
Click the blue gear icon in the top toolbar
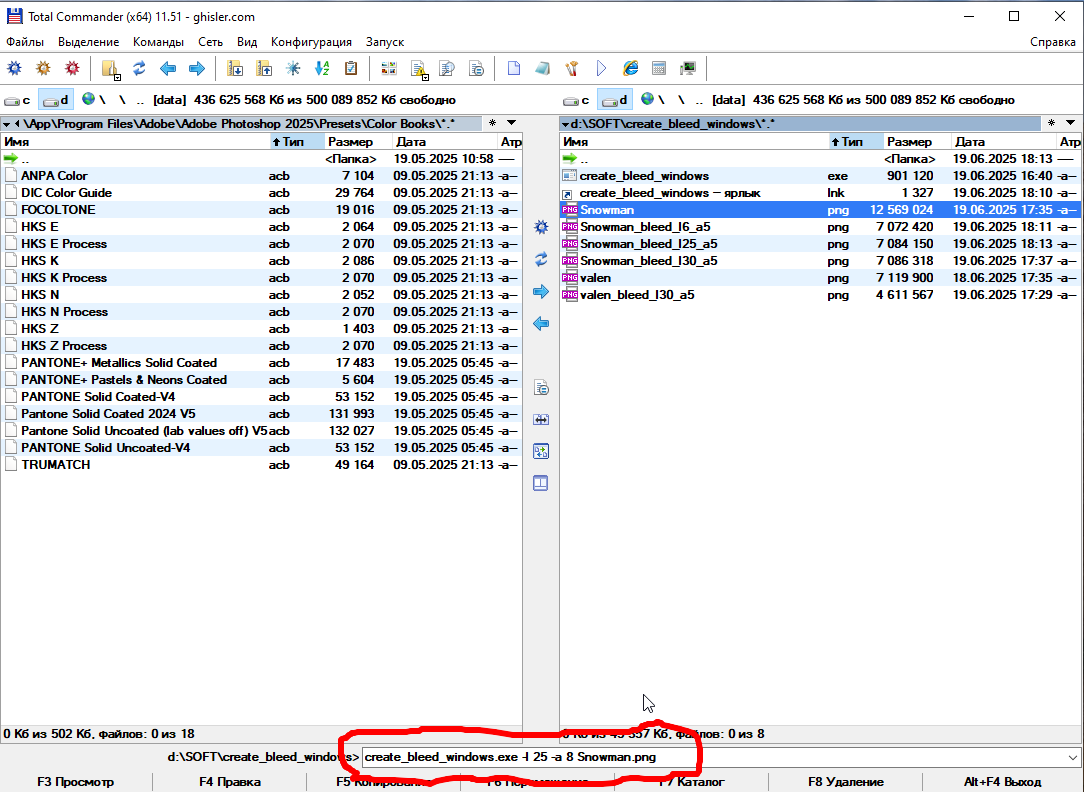(x=15, y=68)
